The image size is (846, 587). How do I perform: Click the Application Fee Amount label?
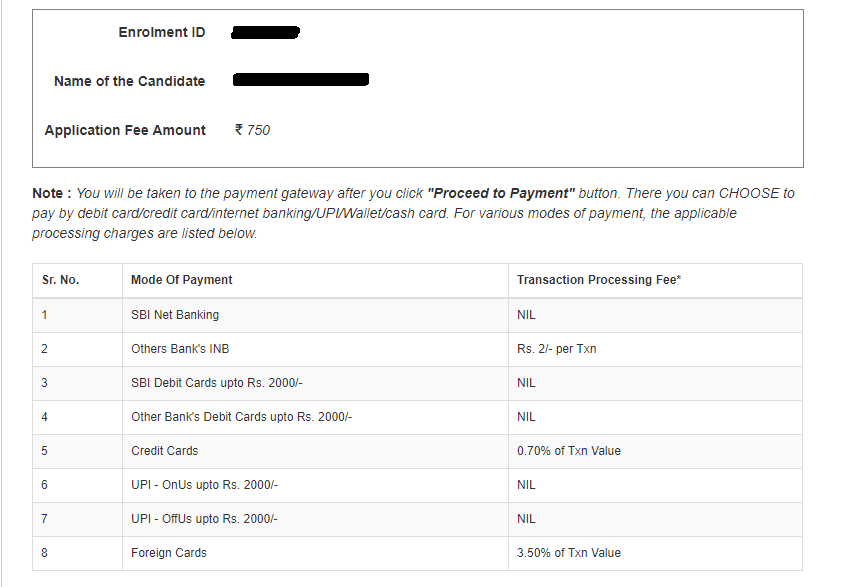125,130
